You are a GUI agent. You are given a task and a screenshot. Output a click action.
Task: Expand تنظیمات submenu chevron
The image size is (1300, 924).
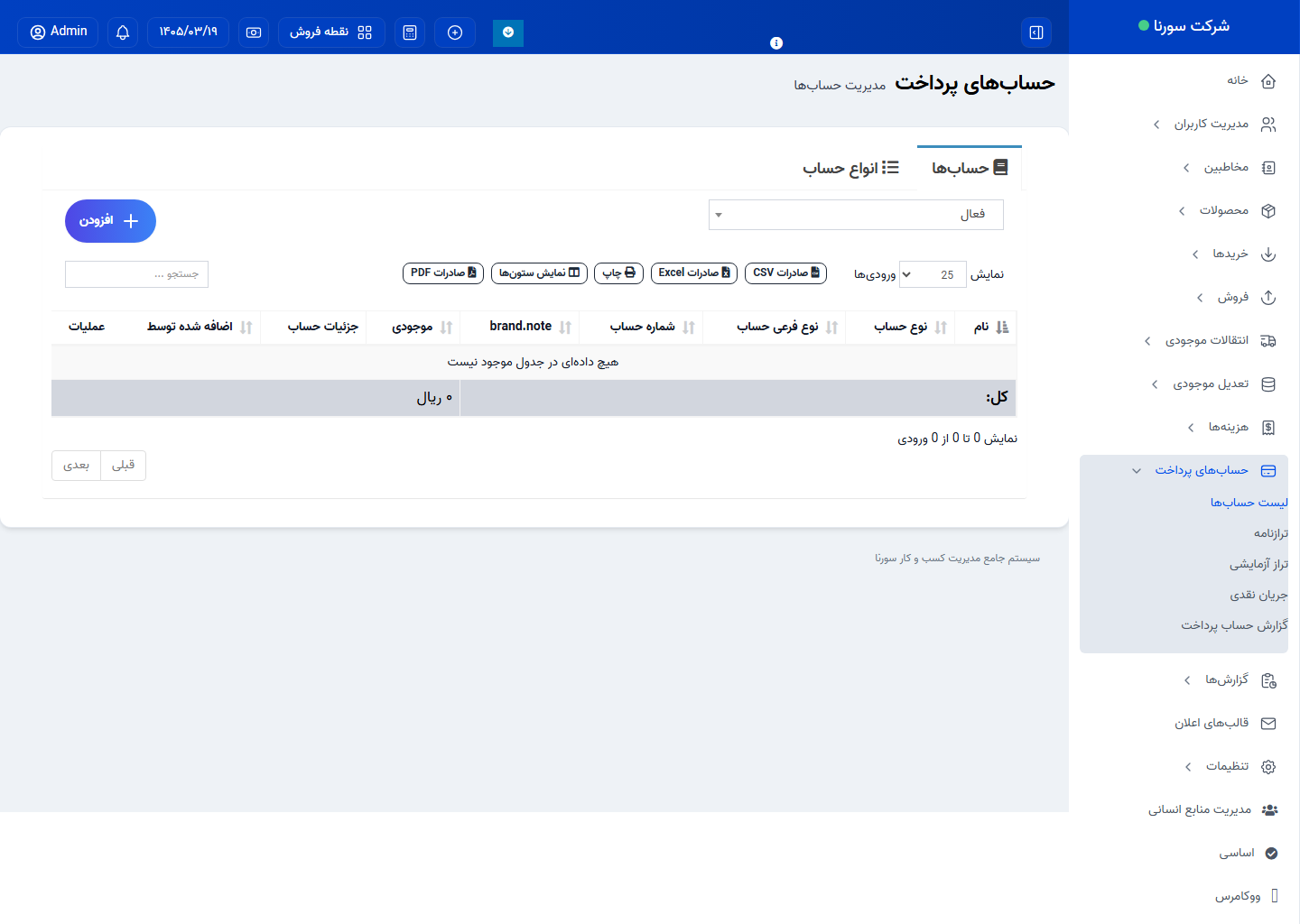pos(1188,767)
